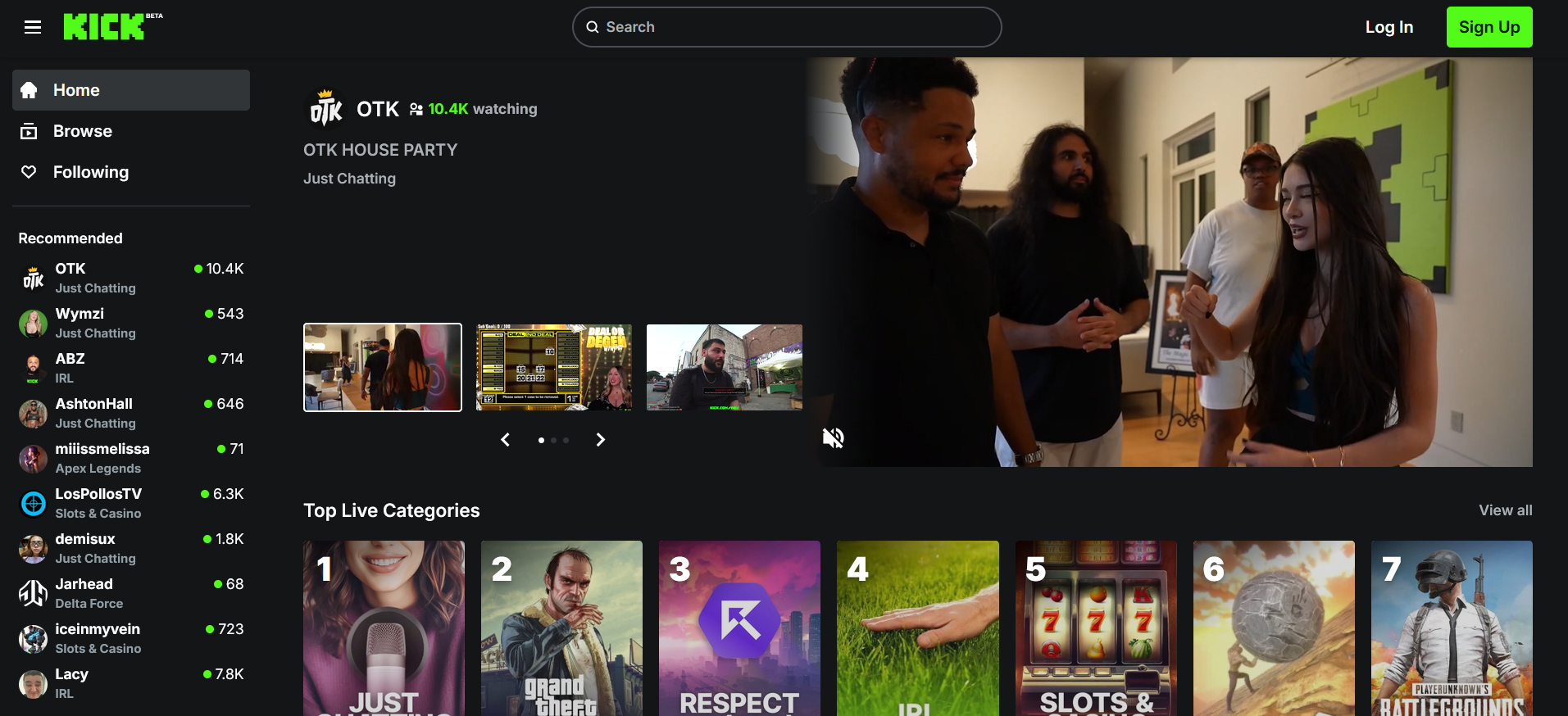Click Lacy channel name in sidebar
Image resolution: width=1568 pixels, height=716 pixels.
click(71, 674)
